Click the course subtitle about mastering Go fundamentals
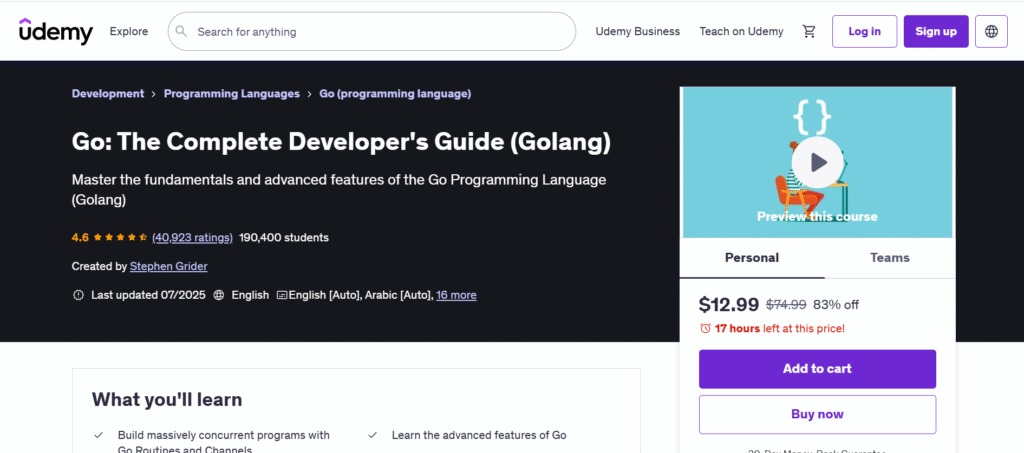 [x=339, y=189]
